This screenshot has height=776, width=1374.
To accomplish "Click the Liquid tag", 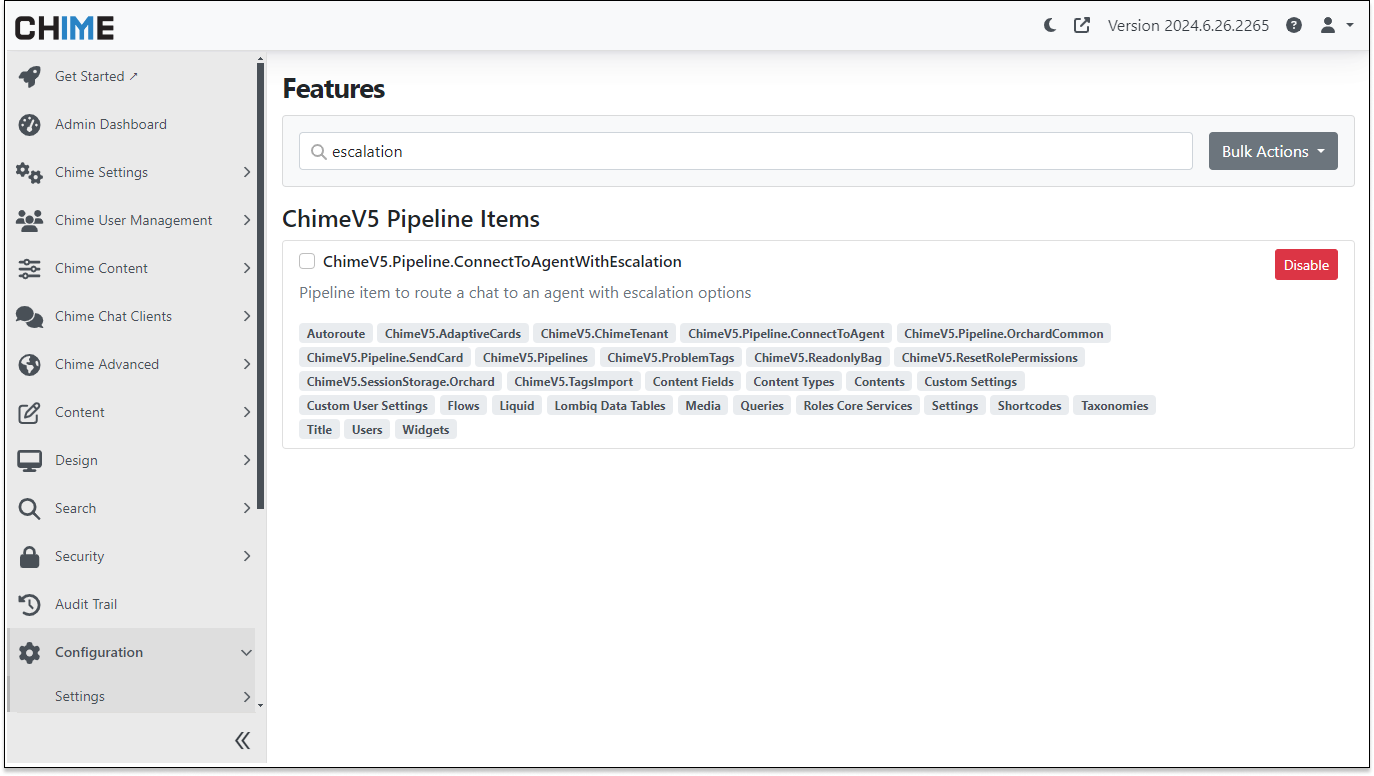I will [517, 405].
